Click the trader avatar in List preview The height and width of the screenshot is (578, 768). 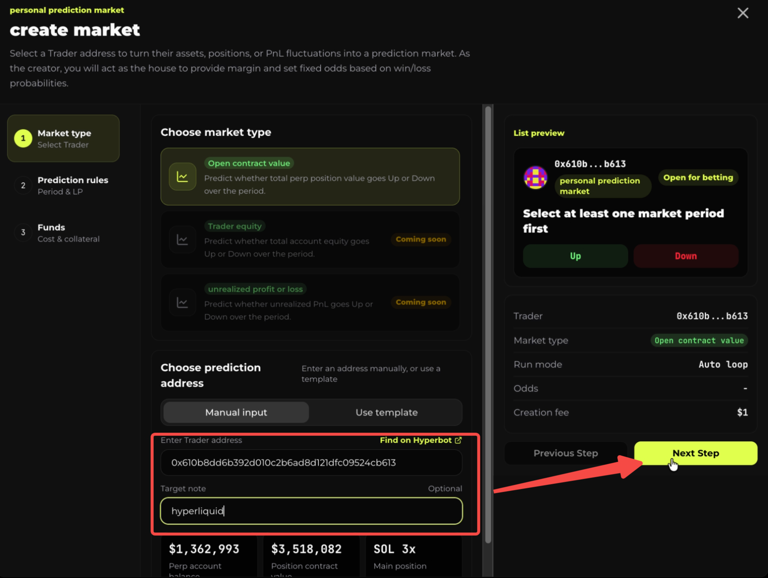(535, 177)
